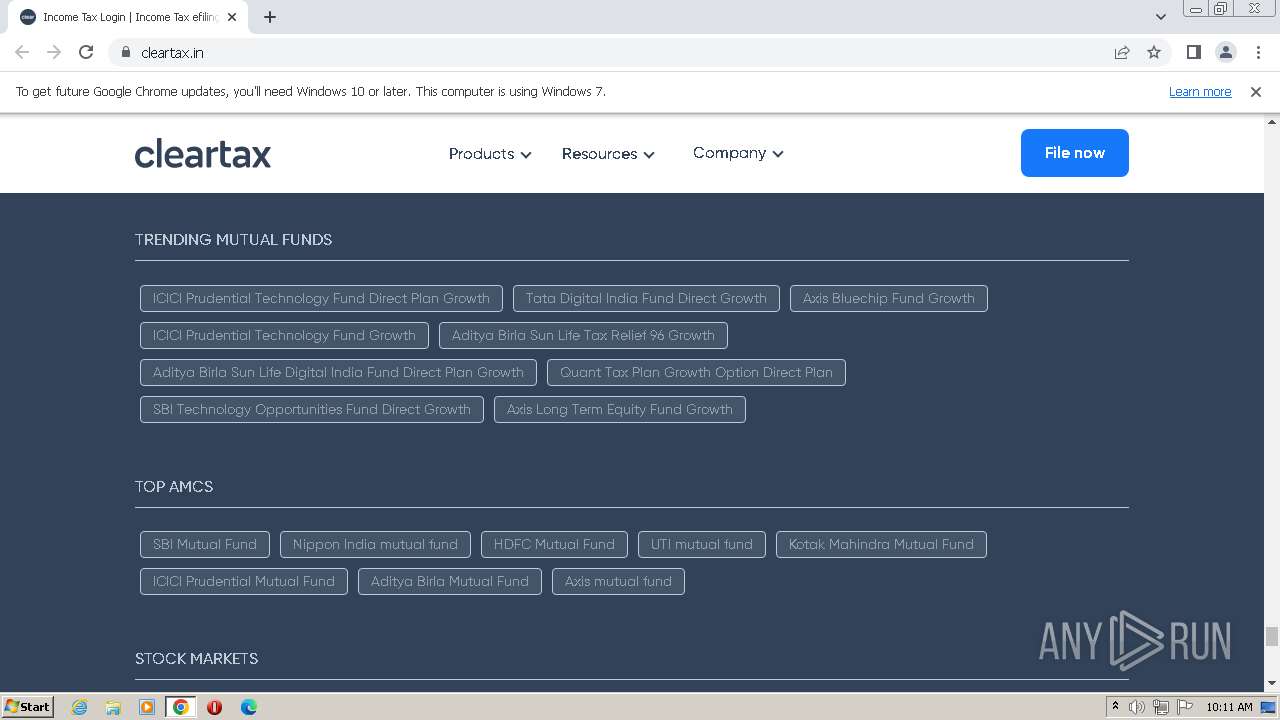The image size is (1280, 720).
Task: Click the page vertical scrollbar thumb
Action: [x=1272, y=637]
